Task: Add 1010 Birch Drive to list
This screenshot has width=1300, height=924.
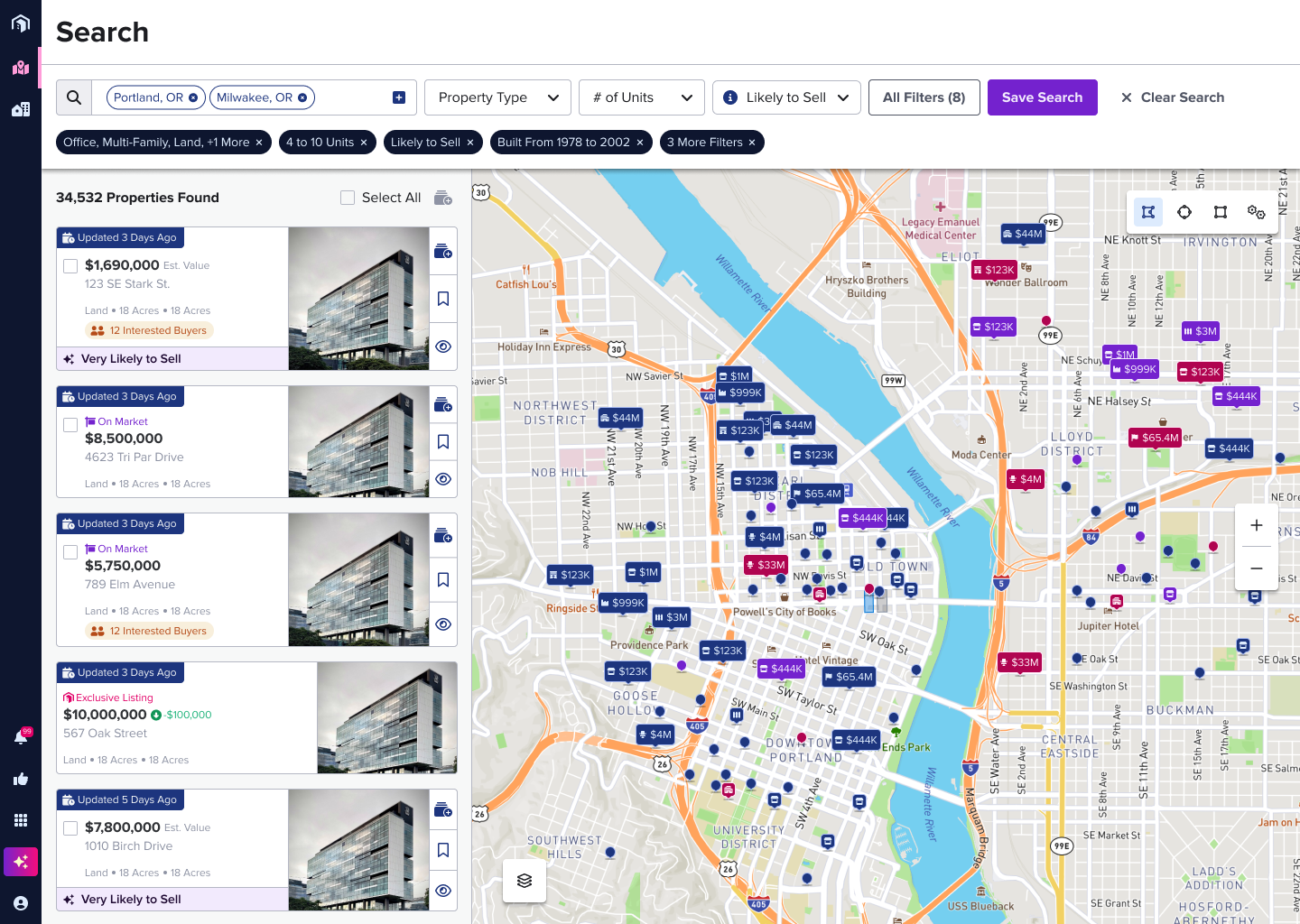Action: coord(442,809)
